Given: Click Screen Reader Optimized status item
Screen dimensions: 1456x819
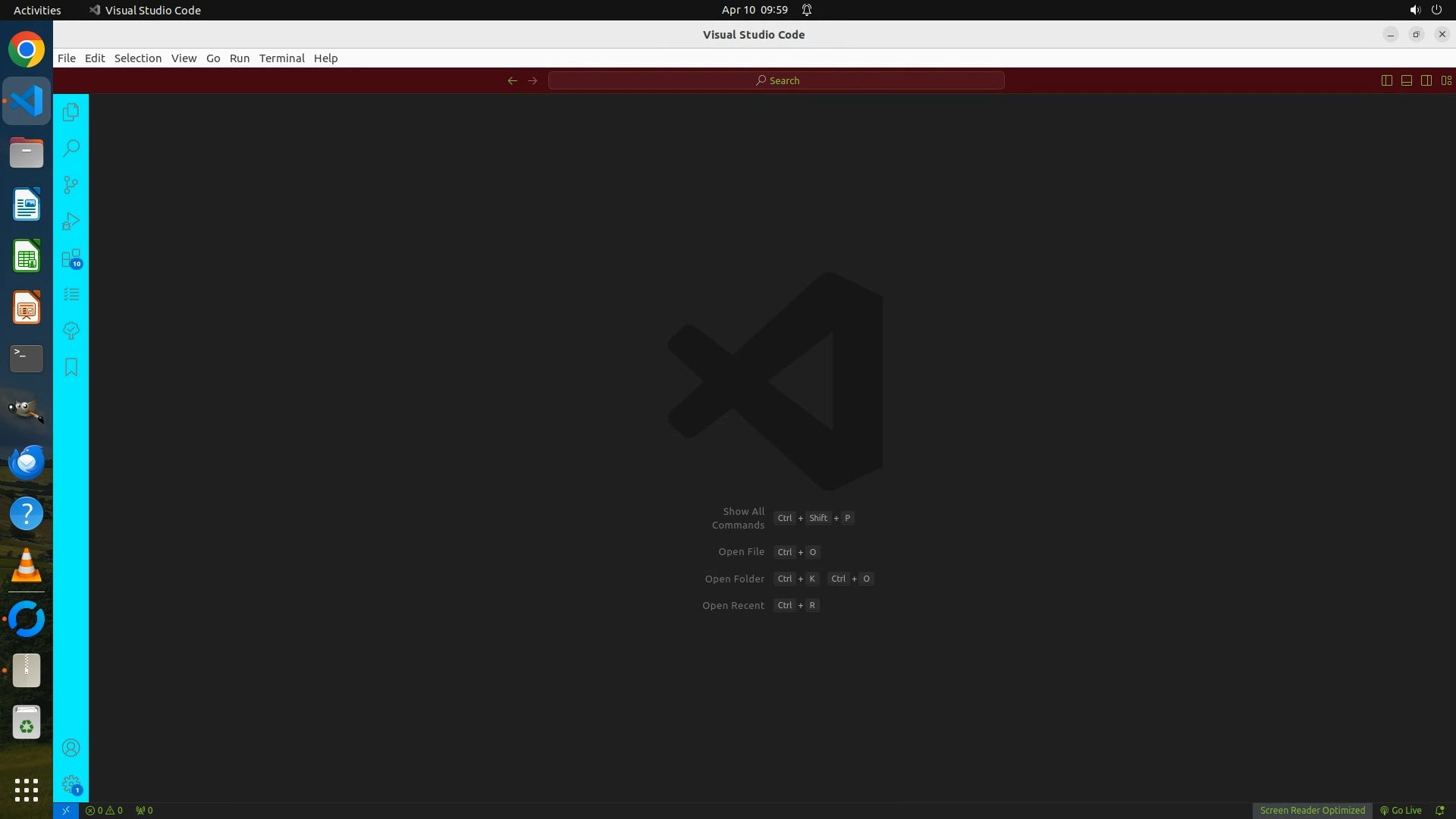Looking at the screenshot, I should [x=1312, y=810].
